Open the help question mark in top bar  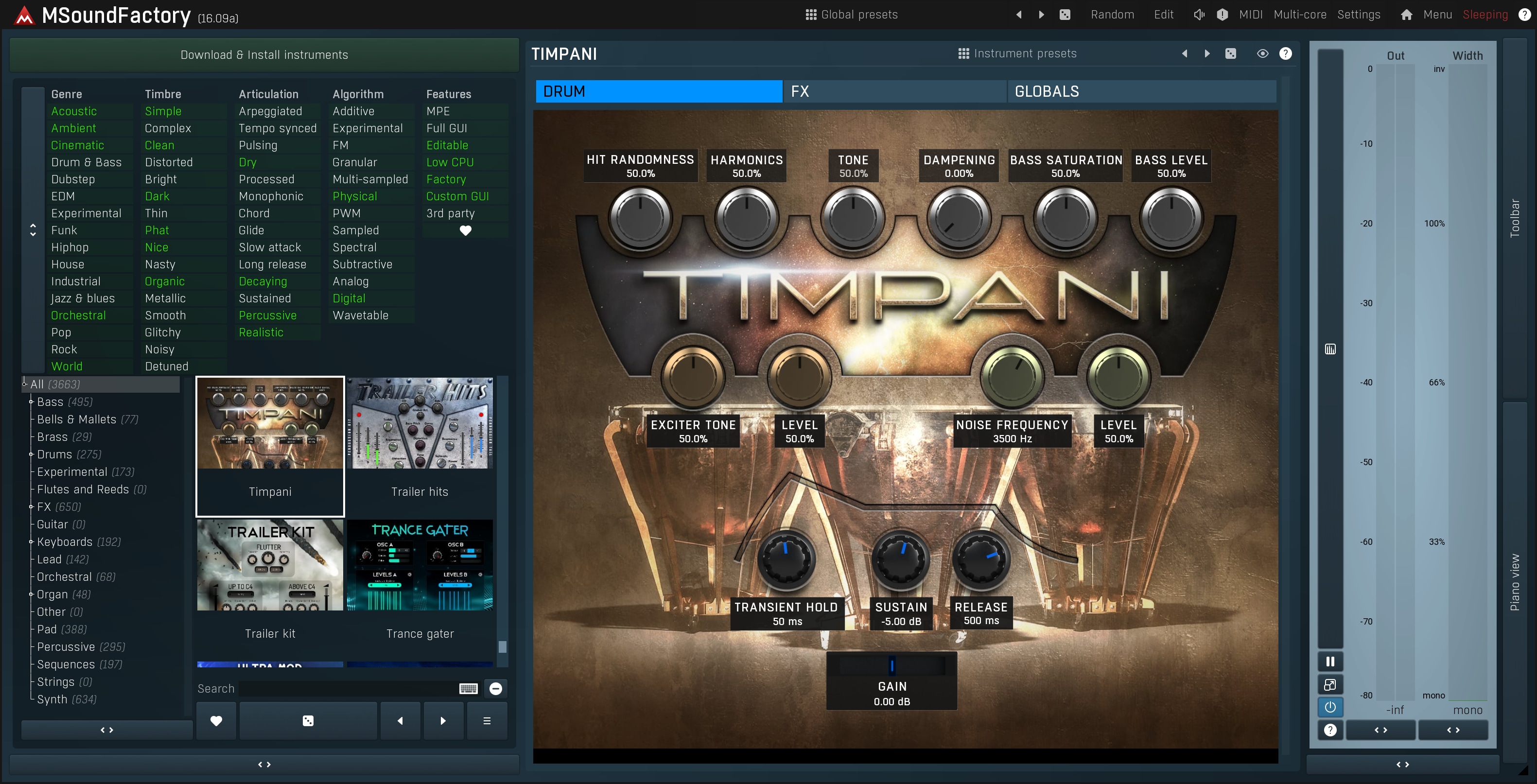(x=1524, y=14)
